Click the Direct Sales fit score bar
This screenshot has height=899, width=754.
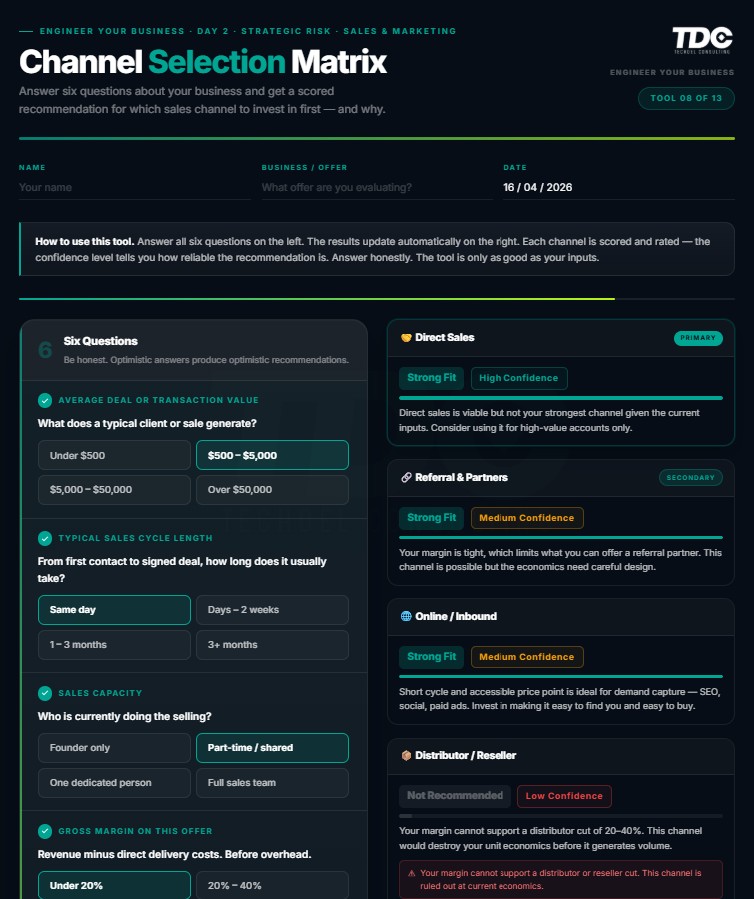pyautogui.click(x=560, y=398)
